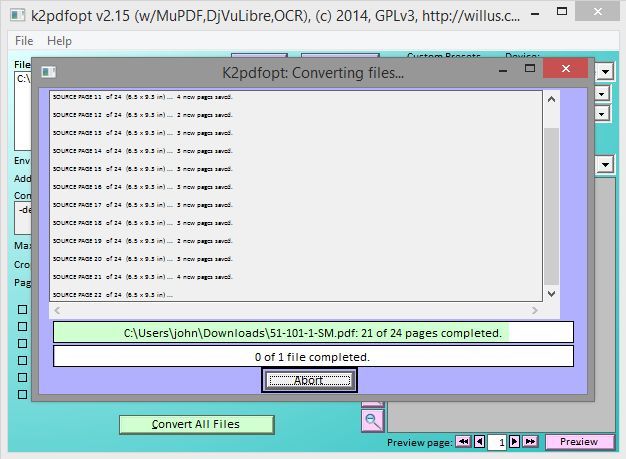Viewport: 626px width, 459px height.
Task: Click Convert All Files button
Action: (196, 424)
